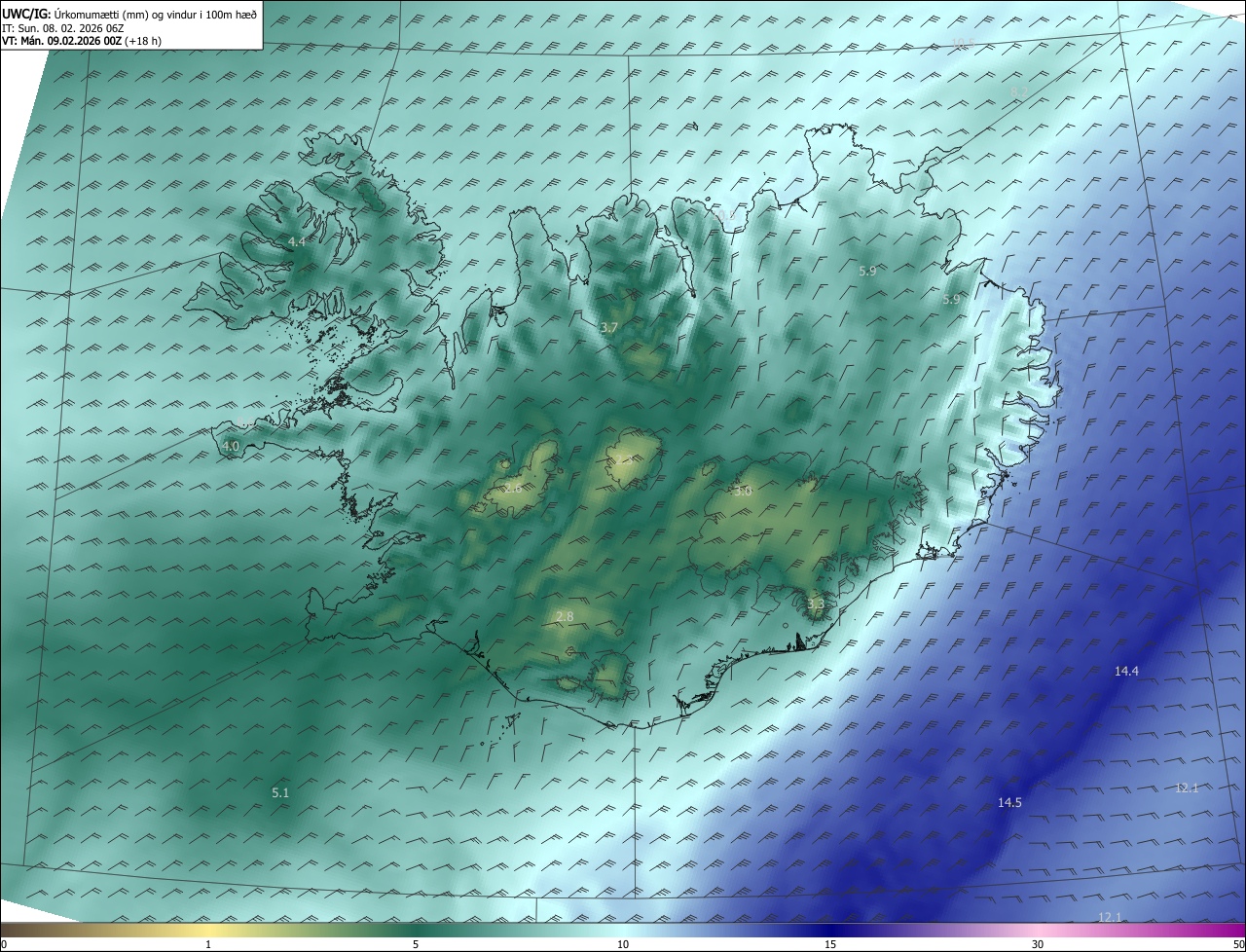Click the colorbar tick label 10
Image resolution: width=1246 pixels, height=952 pixels.
click(x=623, y=944)
